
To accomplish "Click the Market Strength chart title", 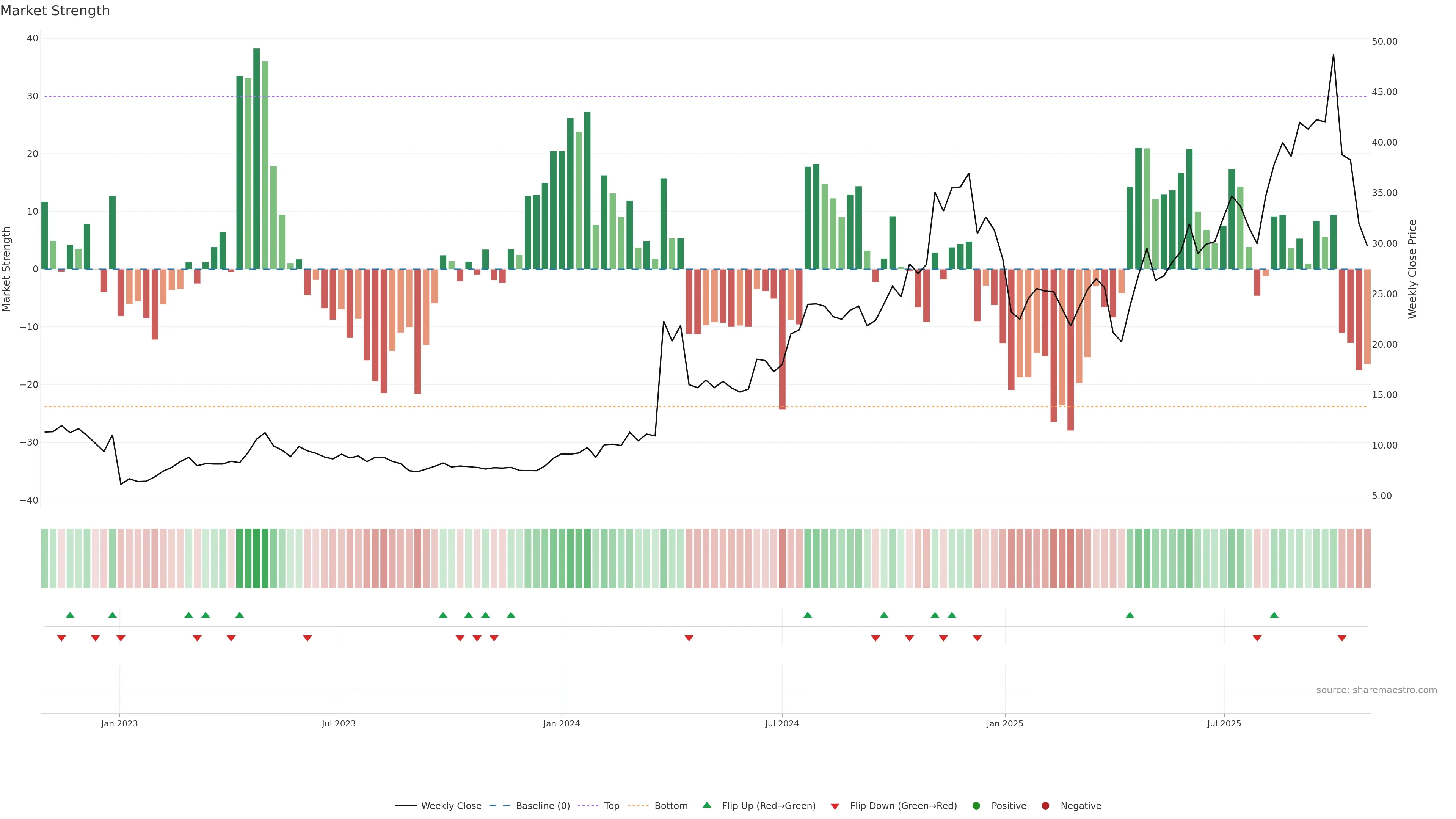I will pyautogui.click(x=55, y=11).
